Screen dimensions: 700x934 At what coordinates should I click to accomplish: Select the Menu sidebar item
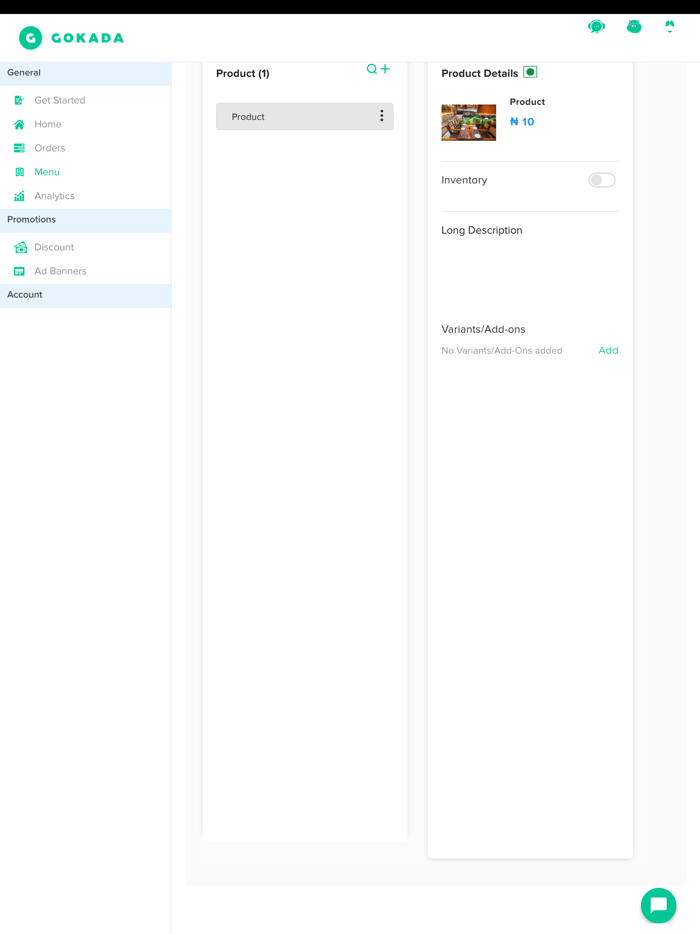tap(46, 172)
